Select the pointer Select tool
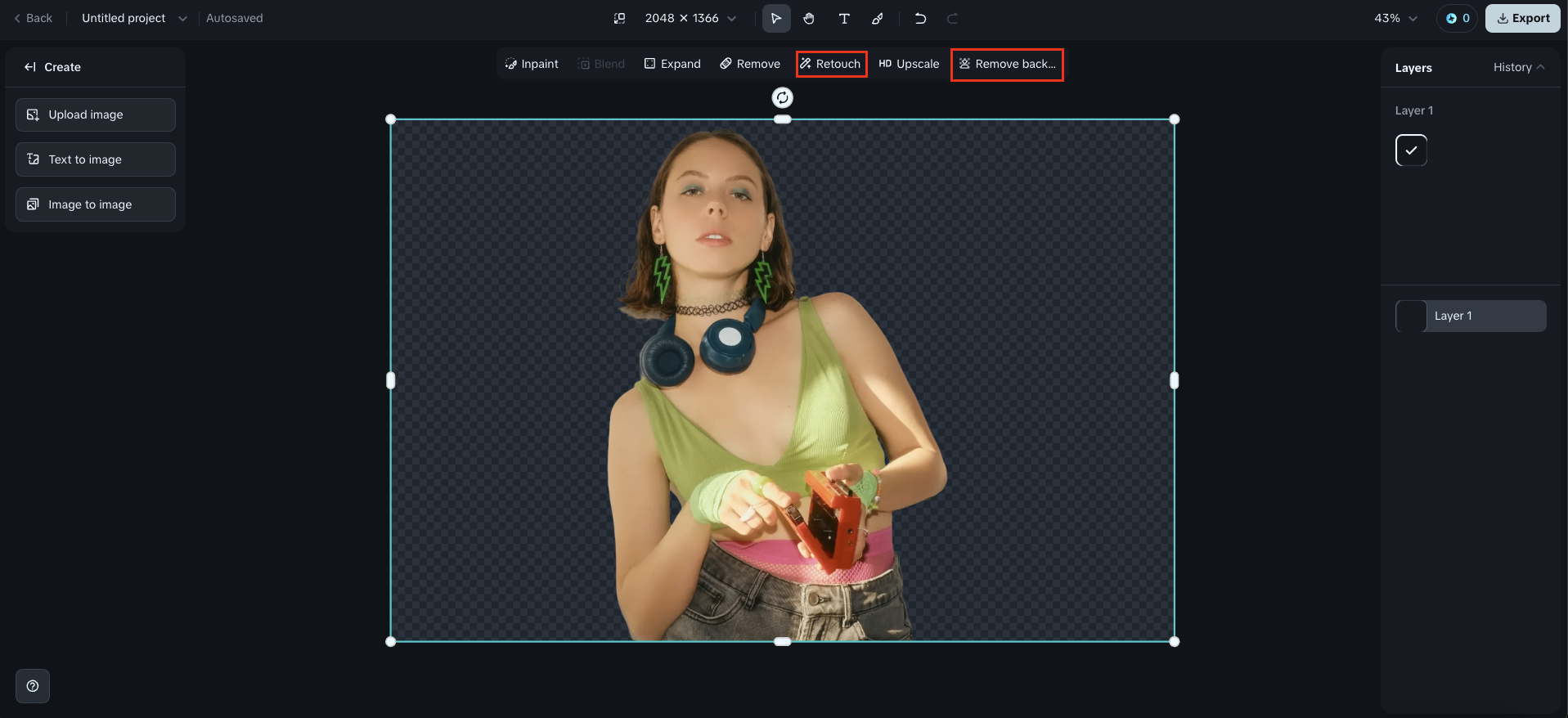Image resolution: width=1568 pixels, height=718 pixels. click(776, 18)
